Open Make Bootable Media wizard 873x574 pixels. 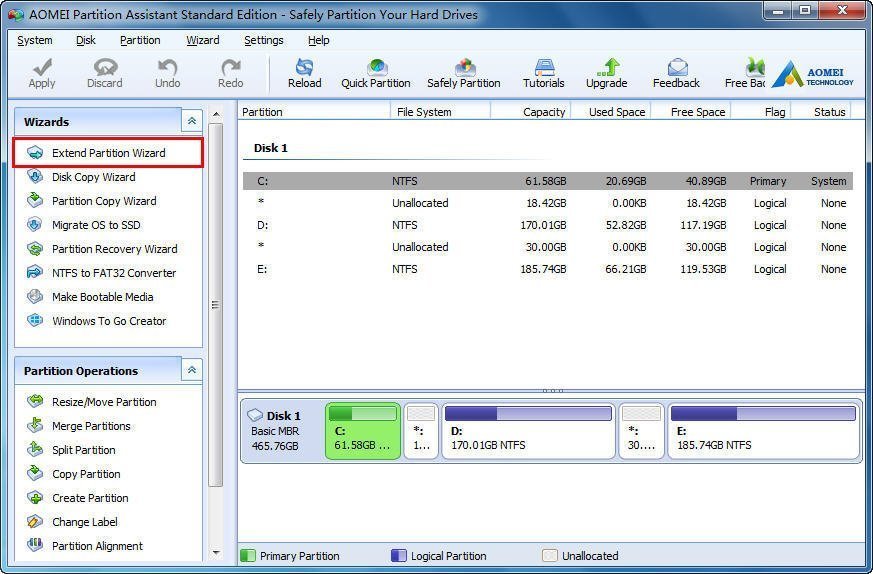click(102, 297)
